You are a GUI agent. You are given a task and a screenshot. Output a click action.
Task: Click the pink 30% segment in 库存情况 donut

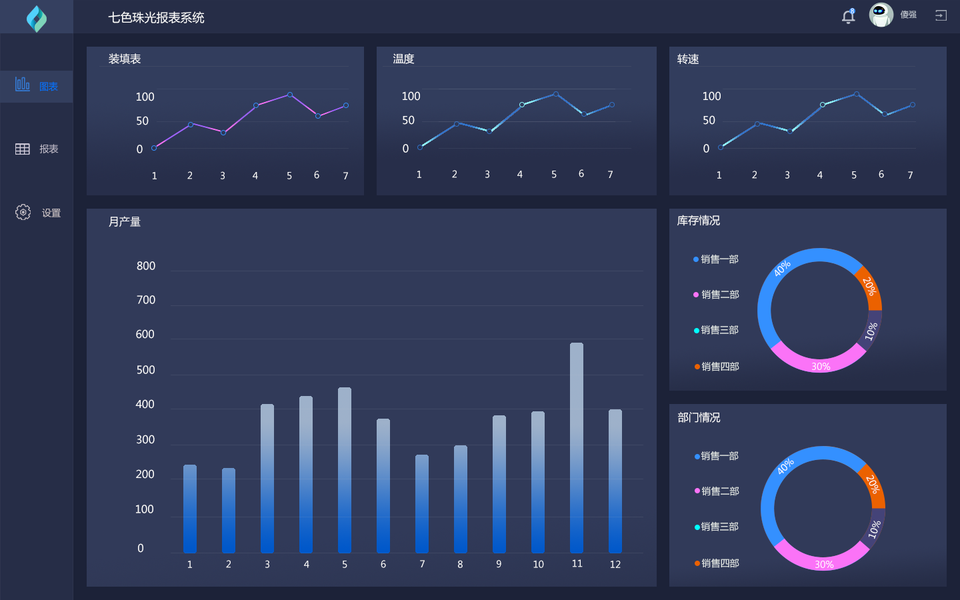pos(820,365)
